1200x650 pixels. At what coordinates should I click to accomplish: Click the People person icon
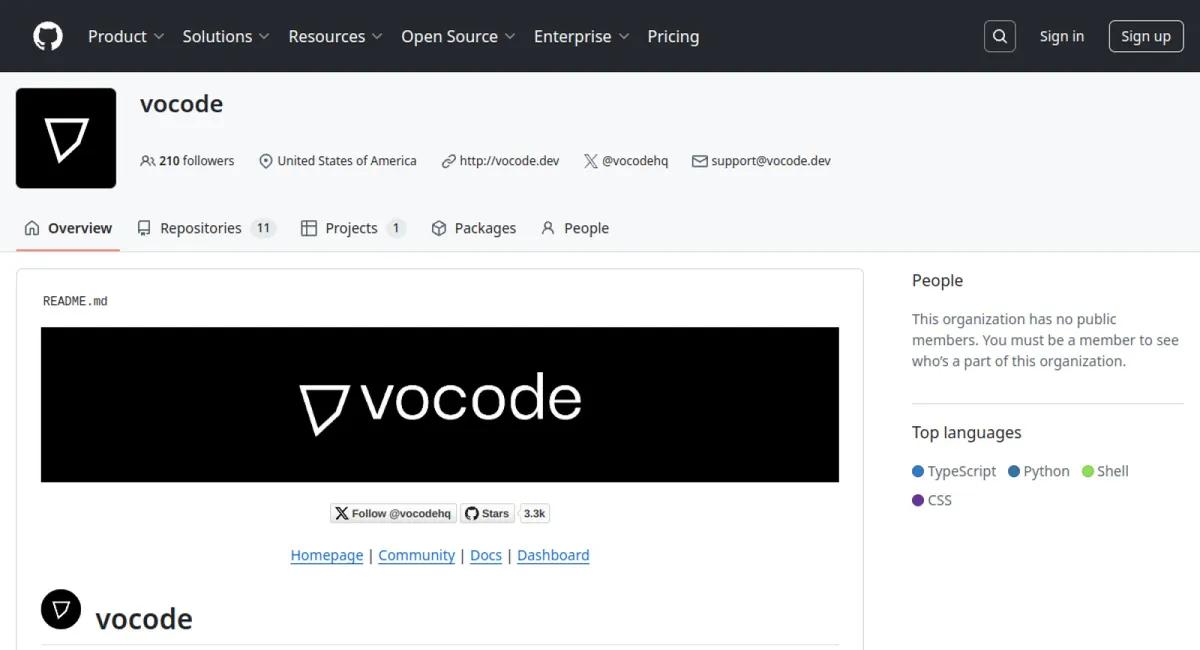coord(548,228)
